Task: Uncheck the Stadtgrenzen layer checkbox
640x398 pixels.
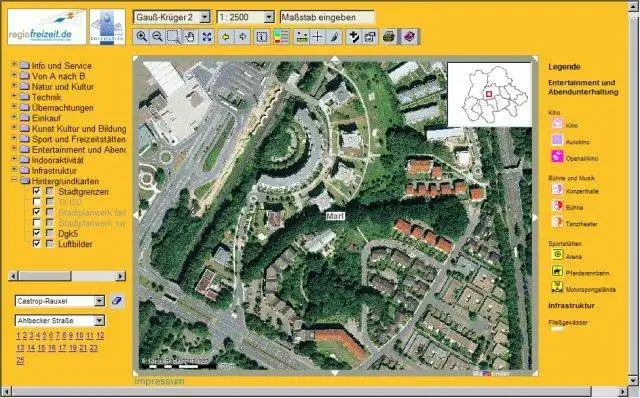Action: point(37,191)
